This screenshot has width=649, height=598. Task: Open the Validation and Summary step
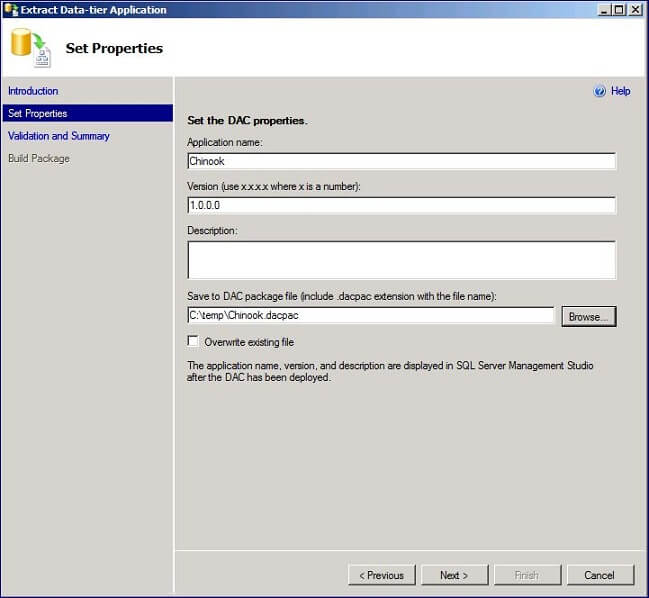(x=59, y=136)
